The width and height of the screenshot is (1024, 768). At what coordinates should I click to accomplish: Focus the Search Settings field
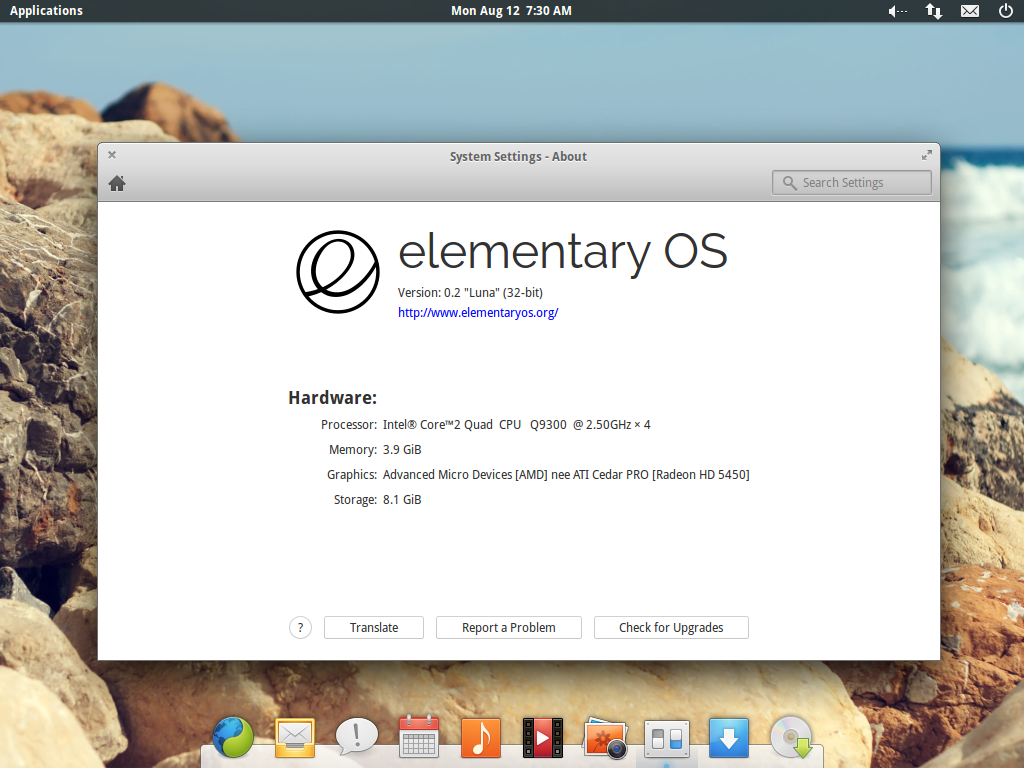[852, 183]
